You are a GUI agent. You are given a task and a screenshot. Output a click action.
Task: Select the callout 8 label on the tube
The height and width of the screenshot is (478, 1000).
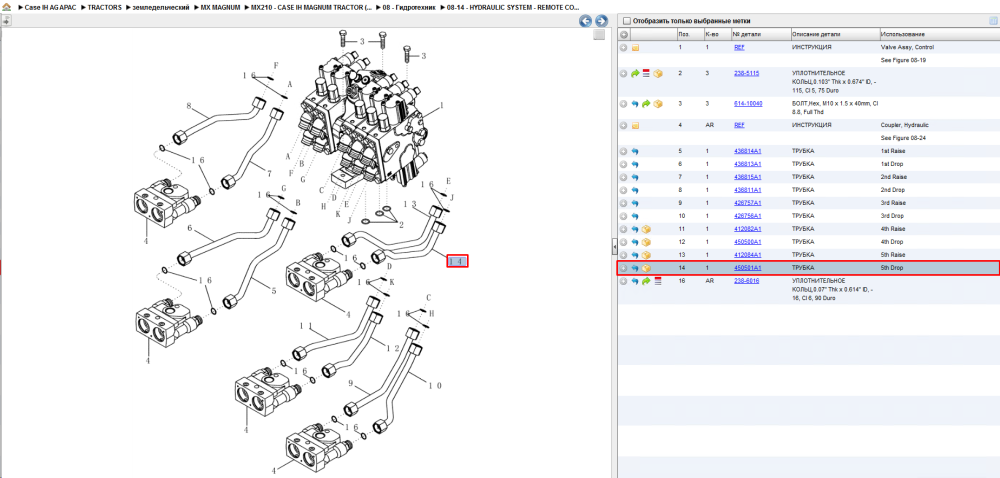(189, 106)
